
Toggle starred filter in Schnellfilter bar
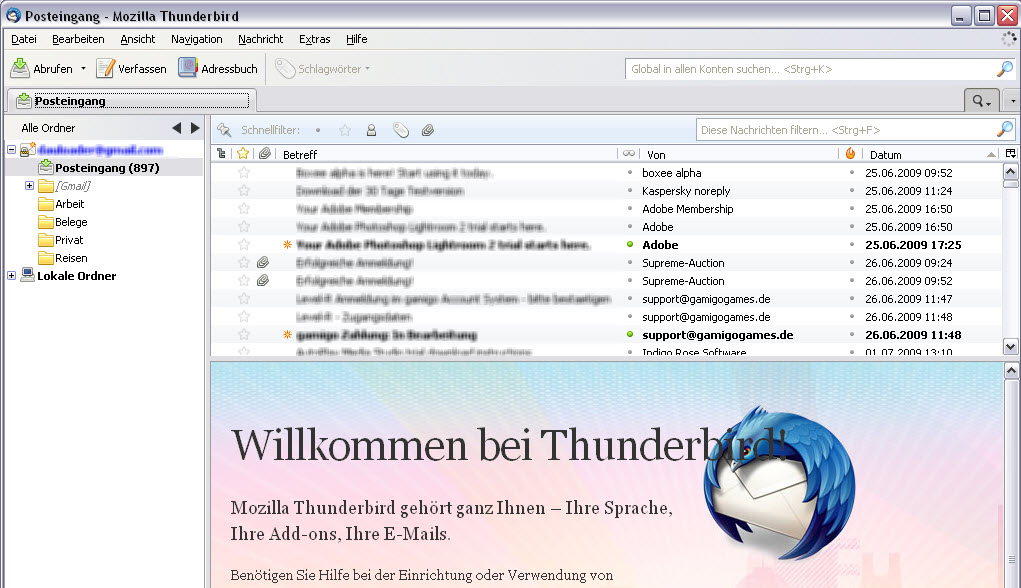[345, 130]
